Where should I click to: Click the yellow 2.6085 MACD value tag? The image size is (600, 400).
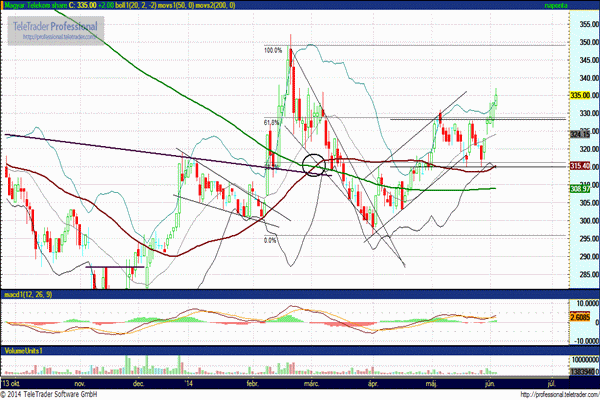click(x=580, y=317)
